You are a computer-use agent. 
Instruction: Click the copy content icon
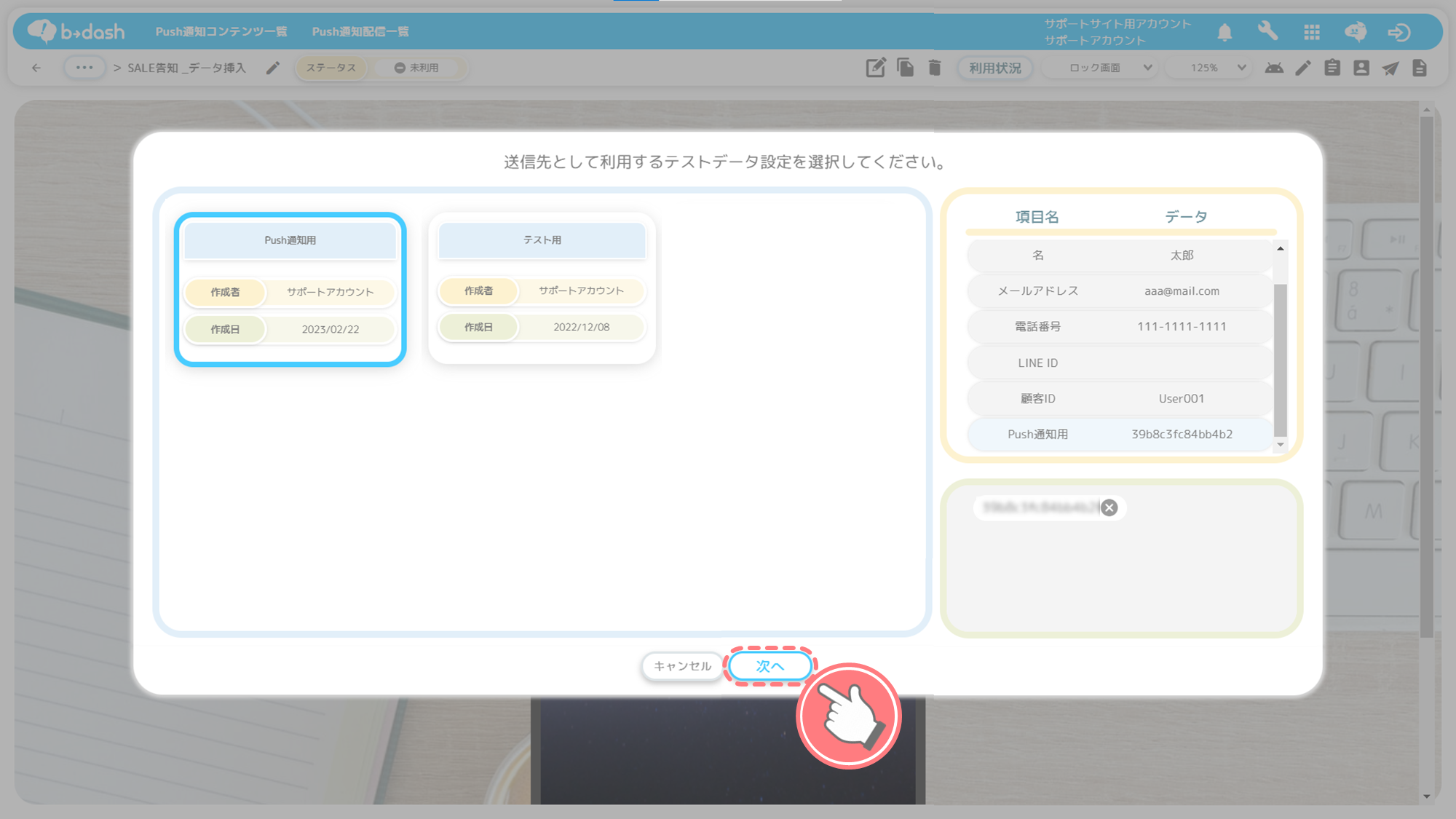[905, 68]
